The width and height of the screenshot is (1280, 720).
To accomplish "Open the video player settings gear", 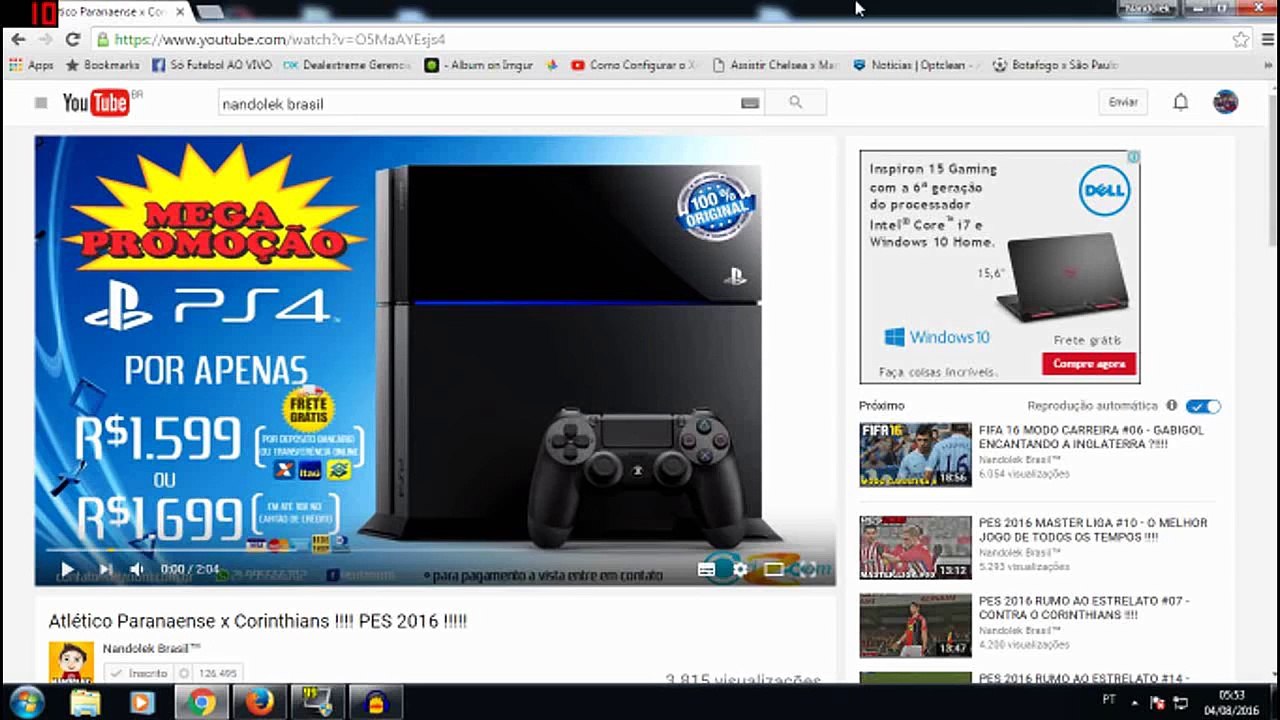I will pos(740,569).
